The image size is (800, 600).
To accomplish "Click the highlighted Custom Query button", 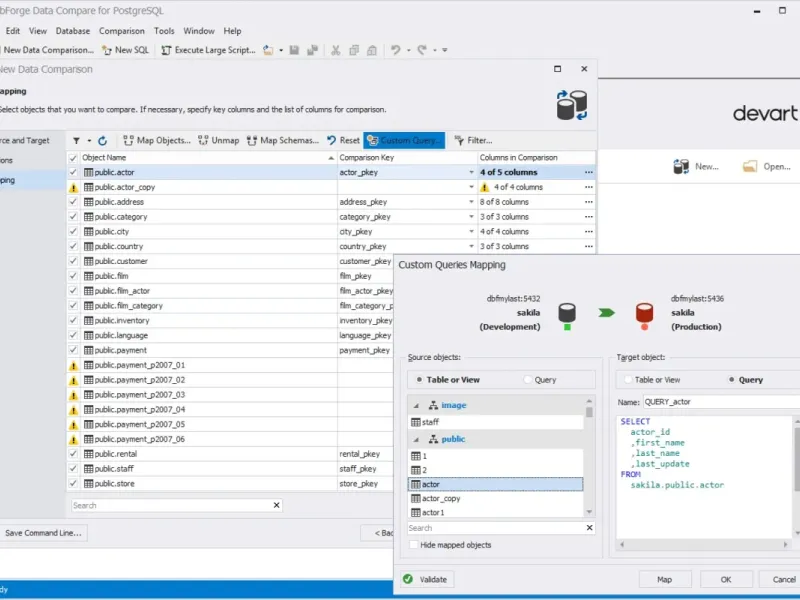I will [x=404, y=140].
